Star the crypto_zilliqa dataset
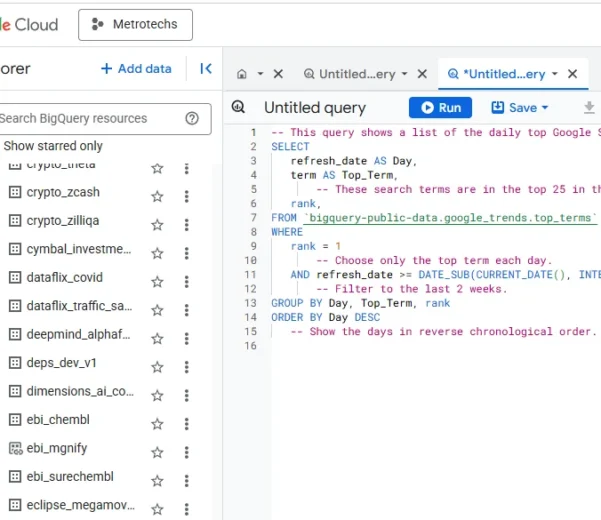Screen dimensions: 601x520 157,225
